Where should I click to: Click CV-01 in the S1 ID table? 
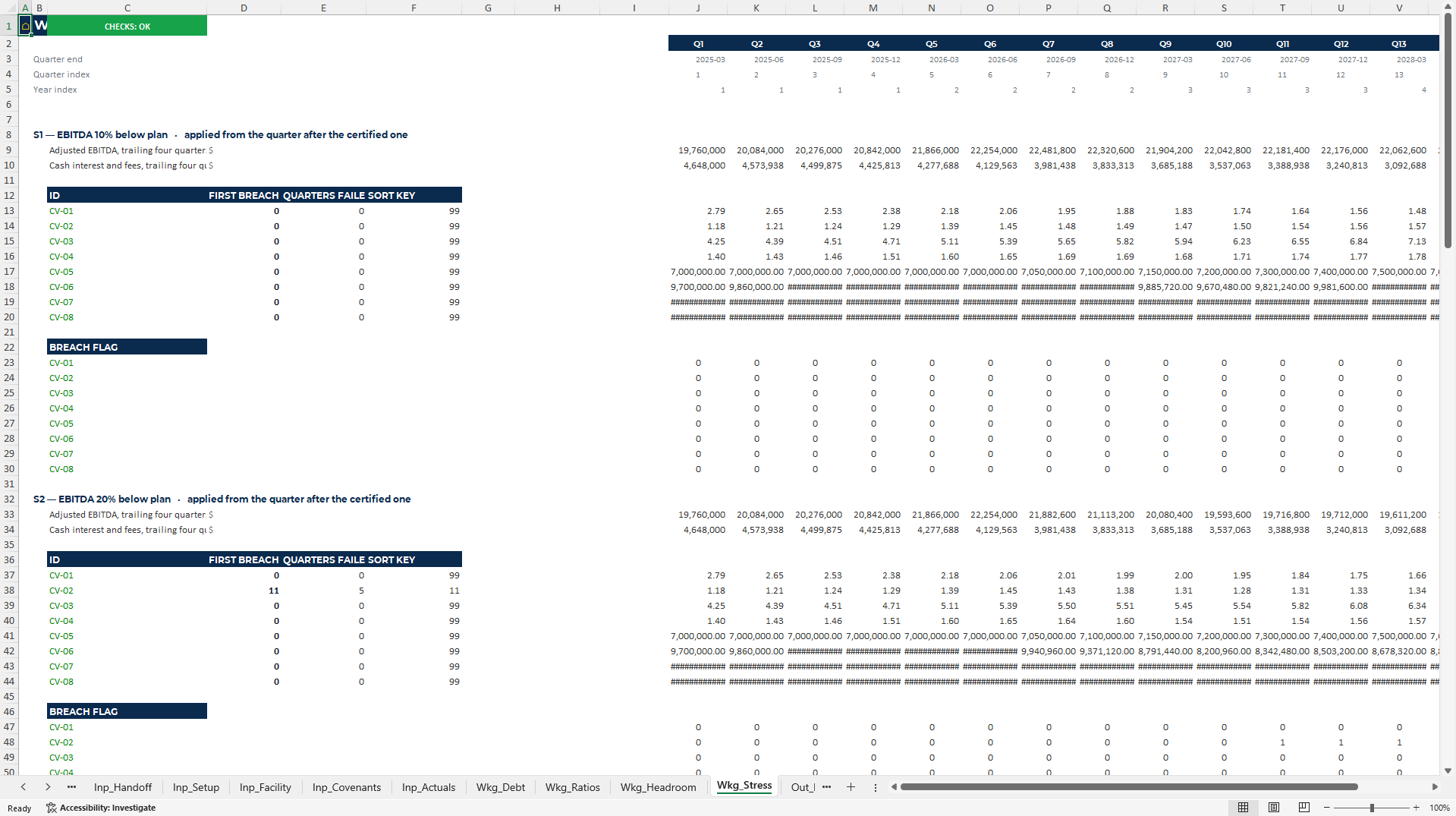point(61,211)
